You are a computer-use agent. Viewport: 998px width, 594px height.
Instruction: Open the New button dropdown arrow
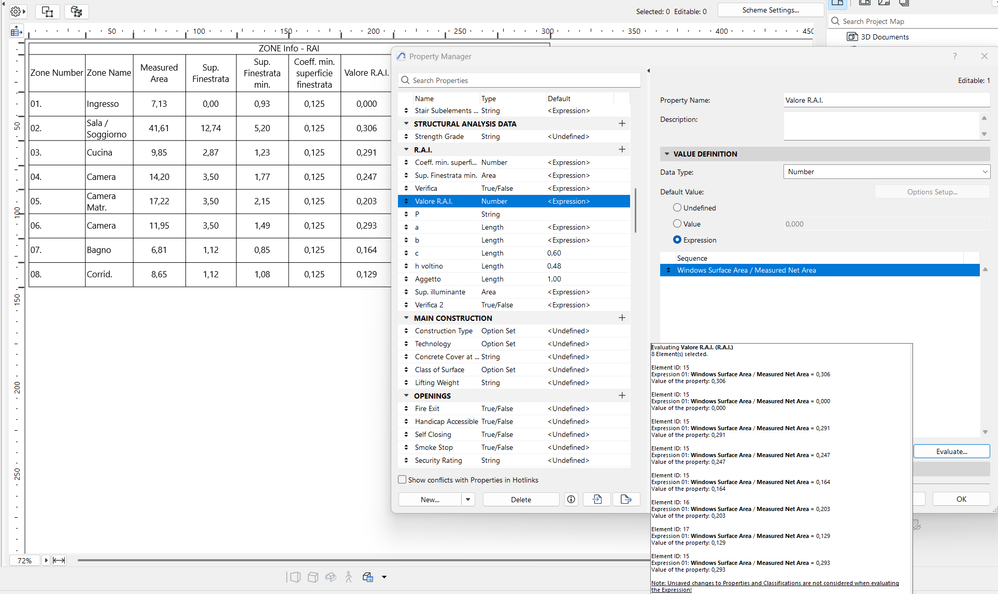pyautogui.click(x=467, y=500)
